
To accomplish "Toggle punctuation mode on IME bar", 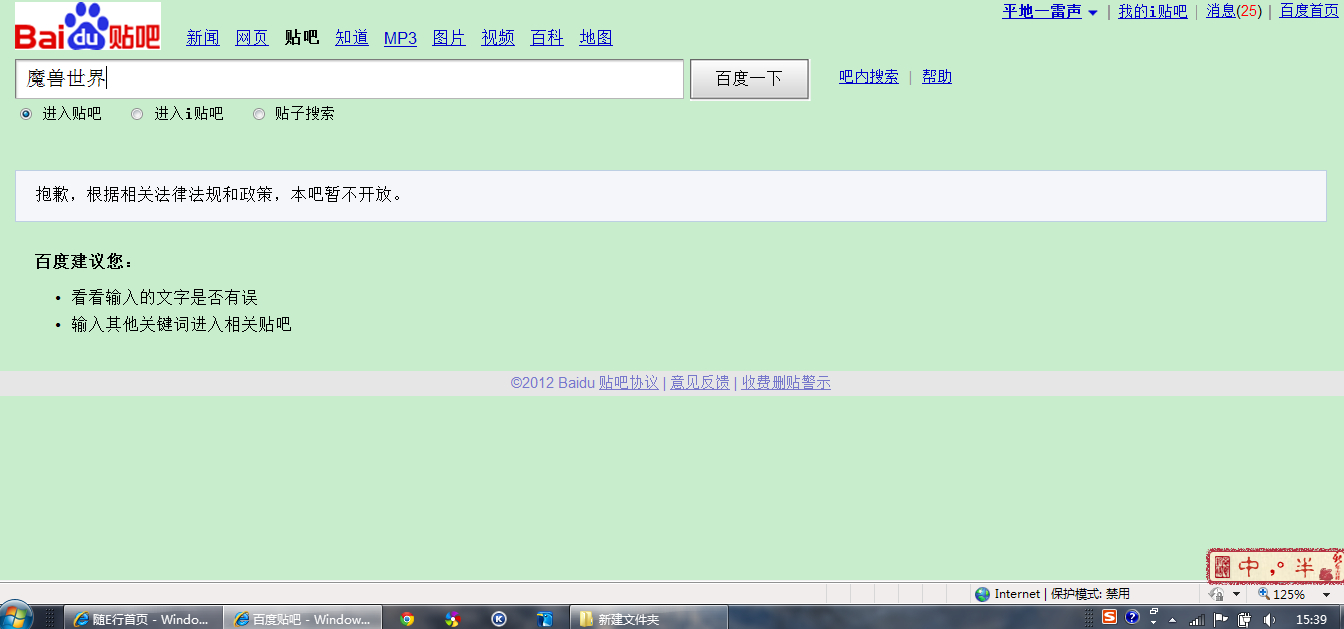I will [x=1277, y=569].
